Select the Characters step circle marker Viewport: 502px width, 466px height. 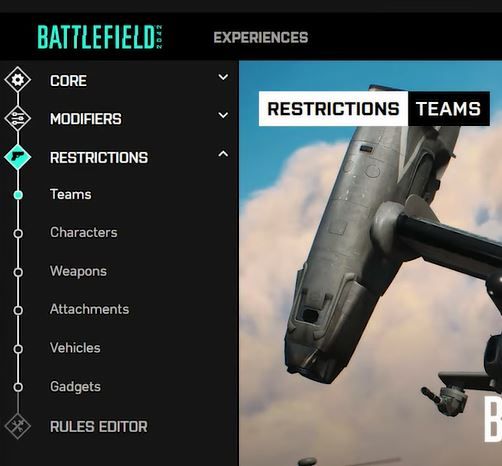click(18, 233)
